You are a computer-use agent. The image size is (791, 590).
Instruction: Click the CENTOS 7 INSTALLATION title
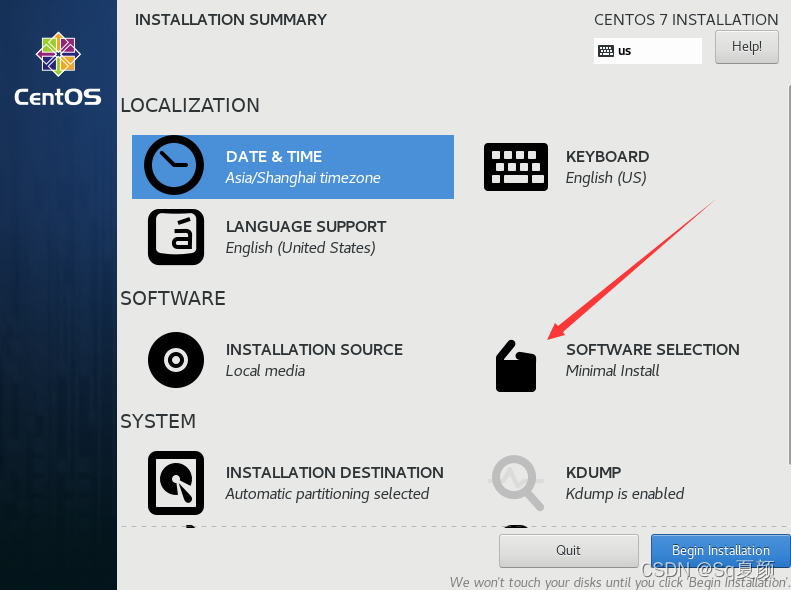[686, 20]
